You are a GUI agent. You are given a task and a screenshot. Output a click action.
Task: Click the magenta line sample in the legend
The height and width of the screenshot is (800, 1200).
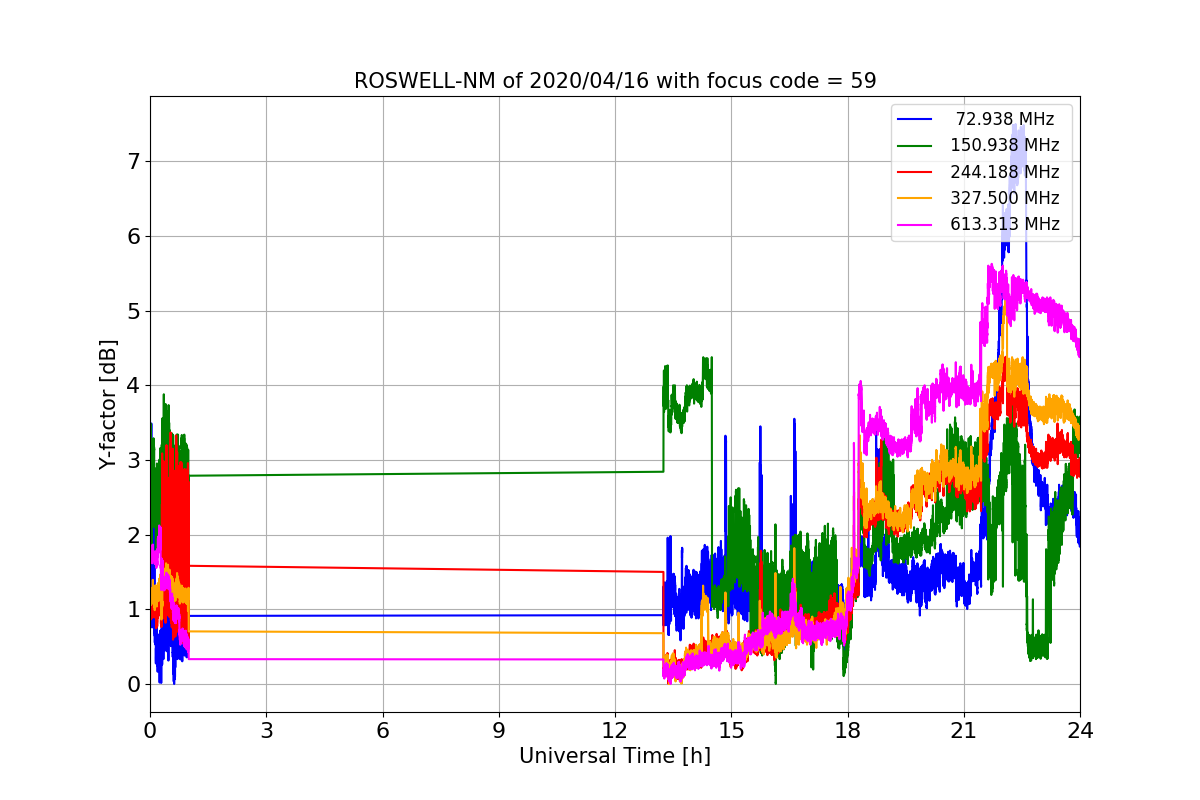pyautogui.click(x=915, y=225)
